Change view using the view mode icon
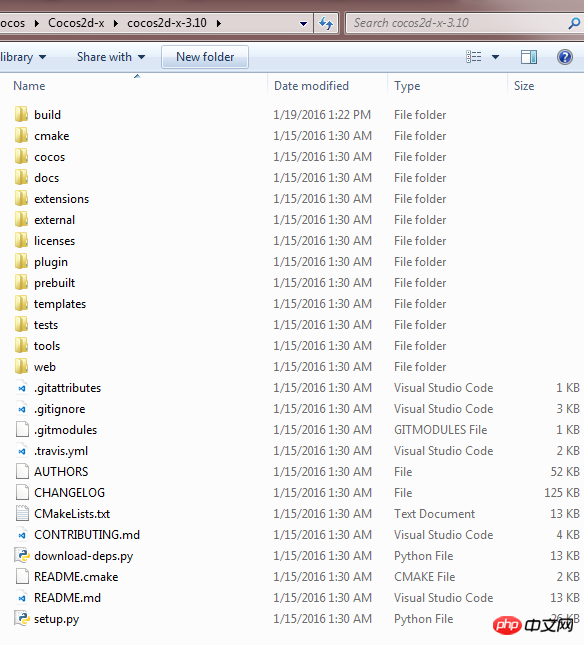Image resolution: width=584 pixels, height=645 pixels. point(473,57)
